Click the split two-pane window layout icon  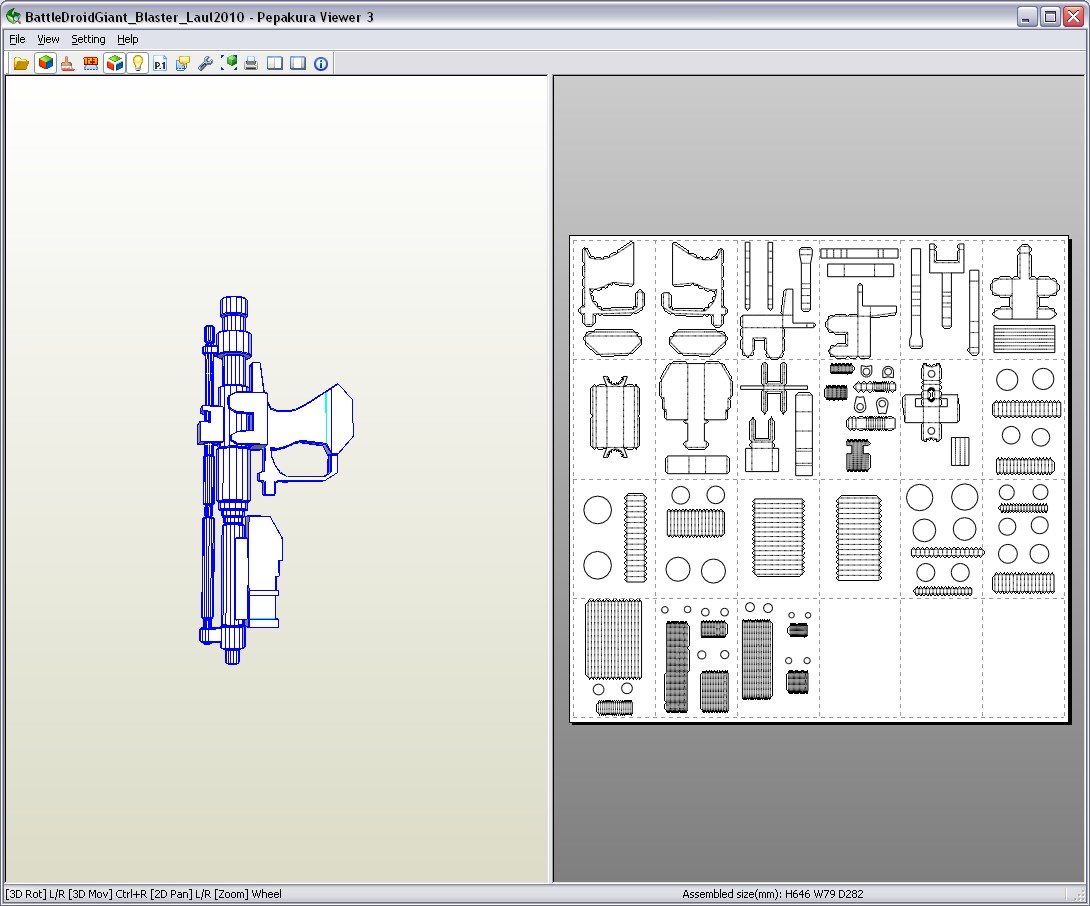[x=275, y=63]
